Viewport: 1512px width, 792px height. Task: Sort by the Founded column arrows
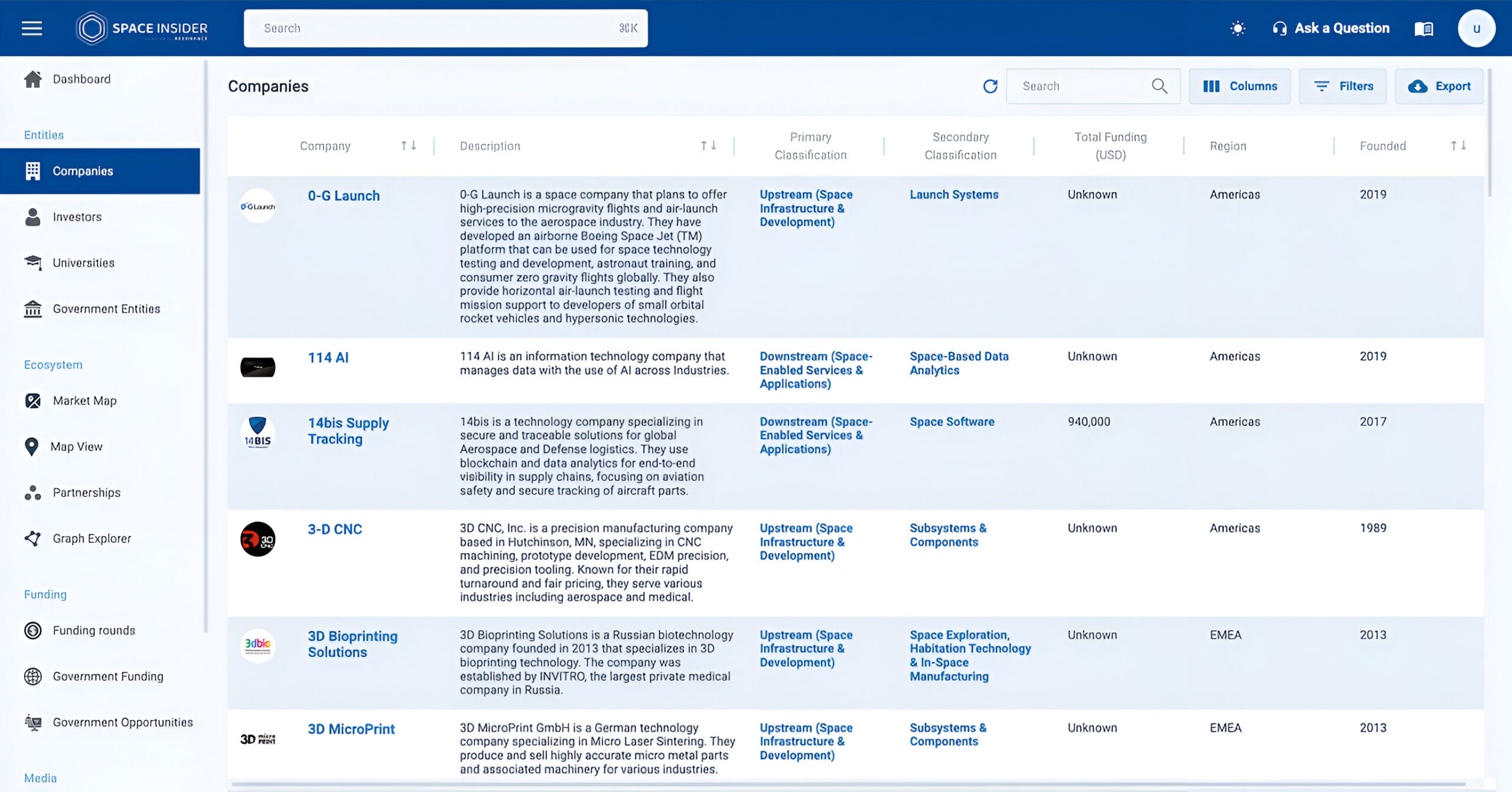[1458, 145]
